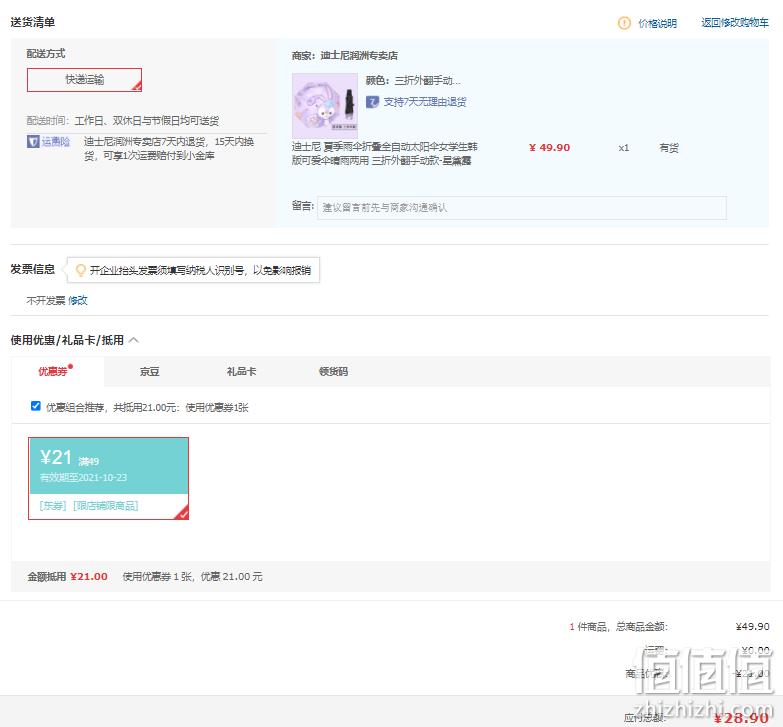Click the ¥ 49.90 item price
This screenshot has height=727, width=783.
[549, 148]
